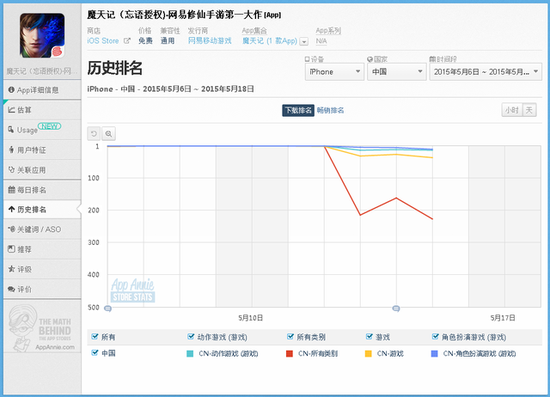Click the teal CN-动作游戏 legend swatch
Image resolution: width=550 pixels, height=397 pixels.
point(190,354)
